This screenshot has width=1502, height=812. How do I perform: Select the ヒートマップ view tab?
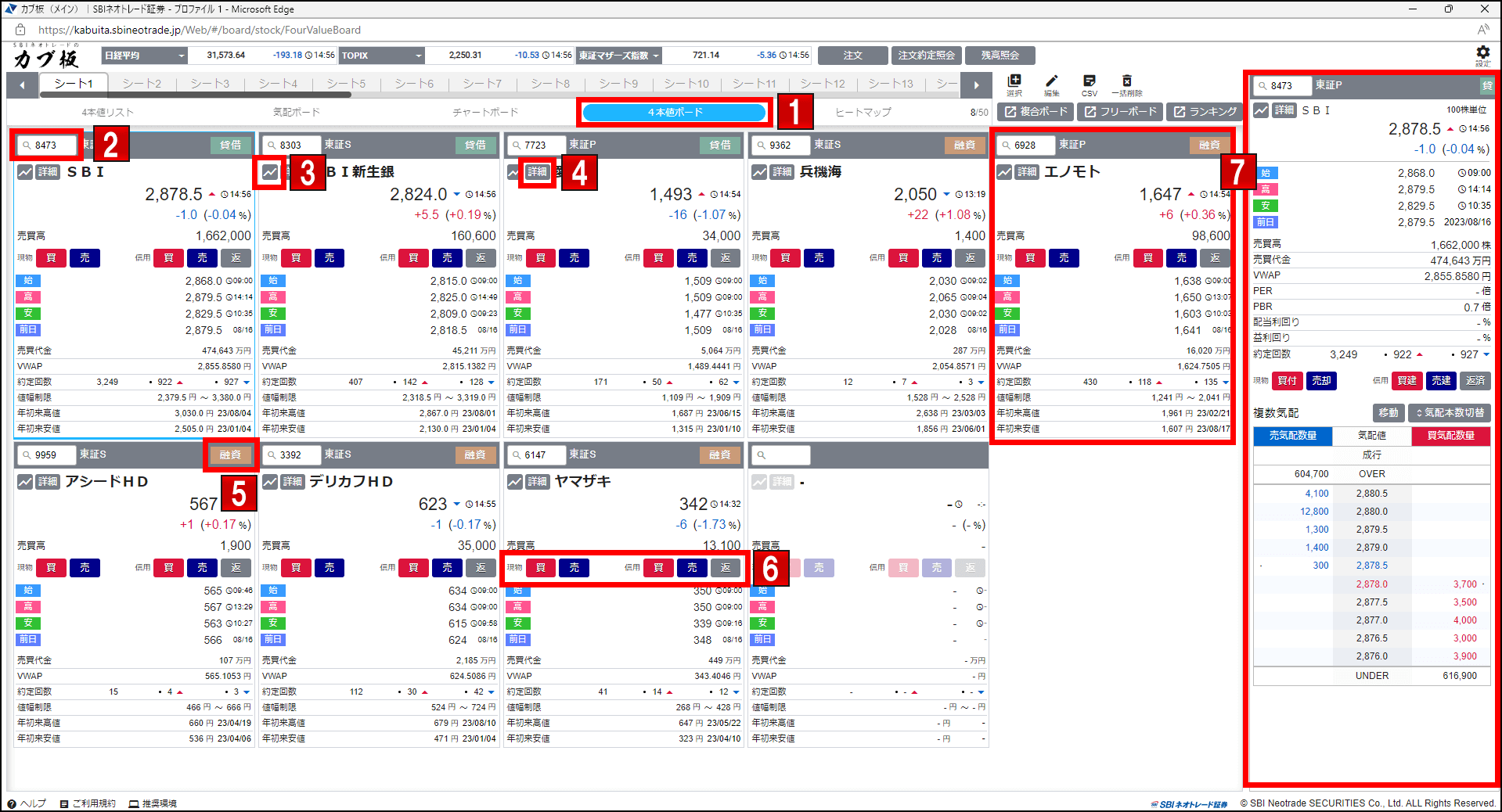coord(863,113)
